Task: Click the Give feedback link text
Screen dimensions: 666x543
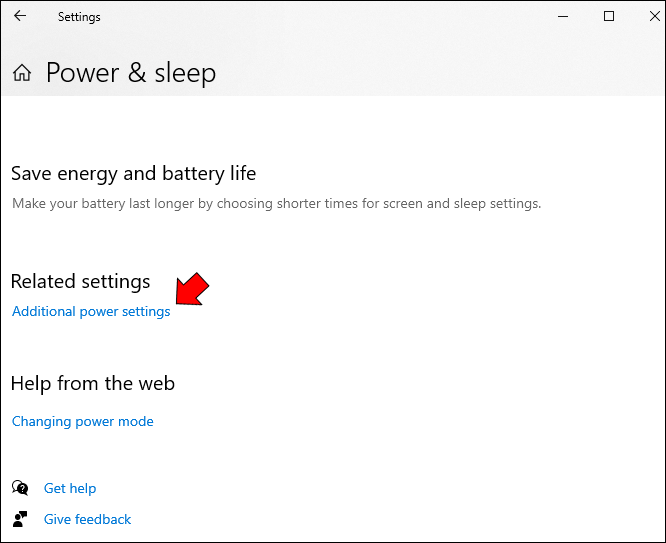Action: (x=87, y=519)
